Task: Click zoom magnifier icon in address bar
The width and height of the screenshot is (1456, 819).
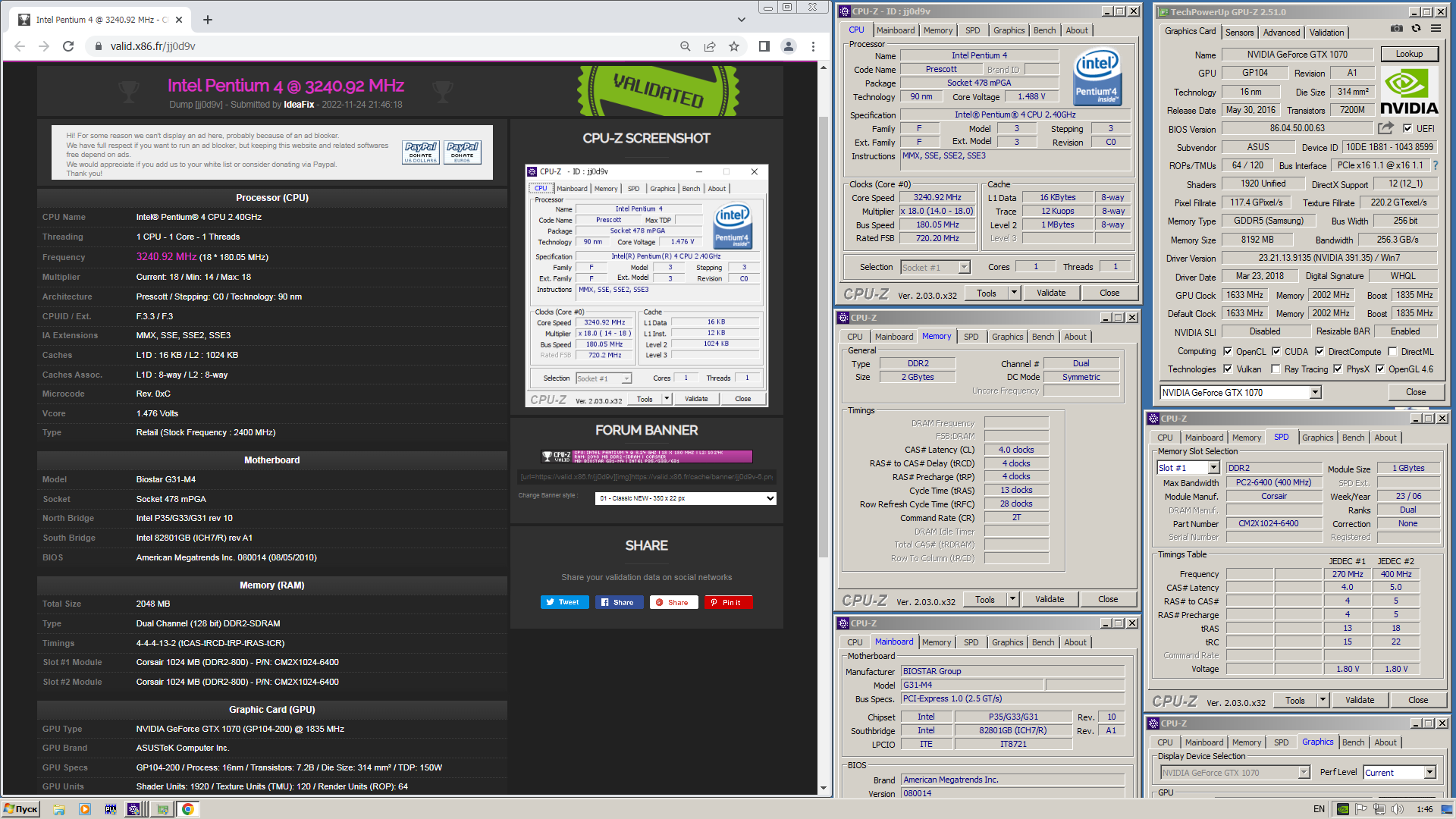Action: point(686,46)
